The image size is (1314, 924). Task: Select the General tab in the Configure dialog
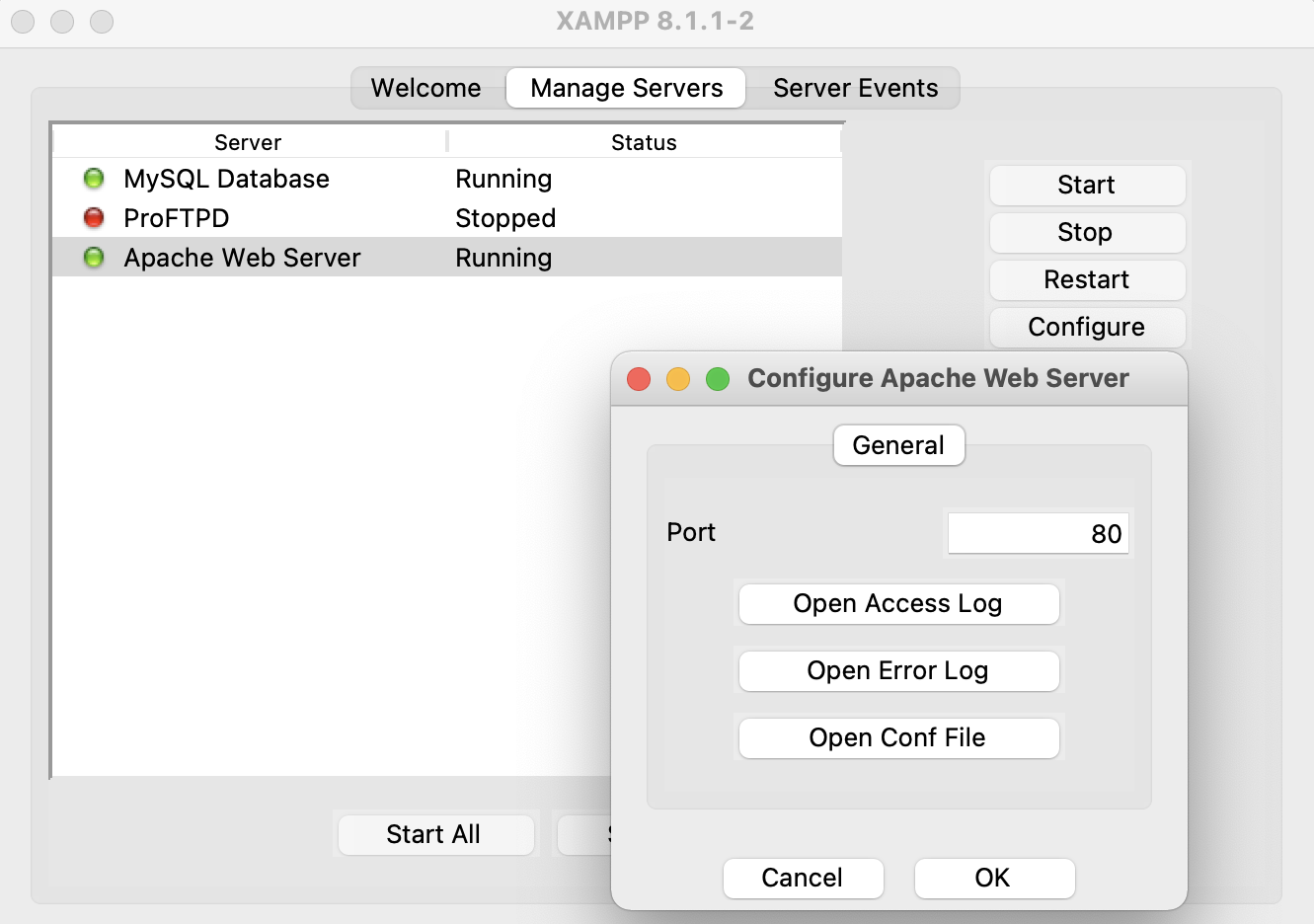point(898,445)
